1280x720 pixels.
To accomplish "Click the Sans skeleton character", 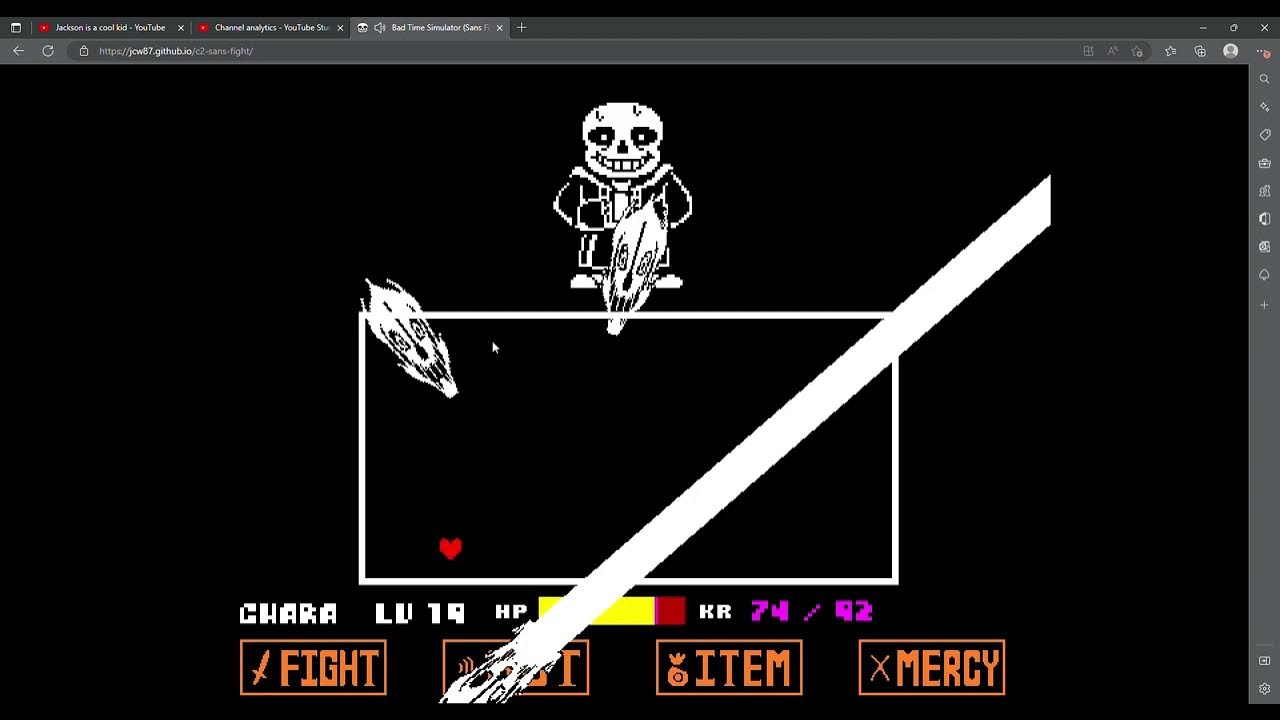I will coord(622,195).
